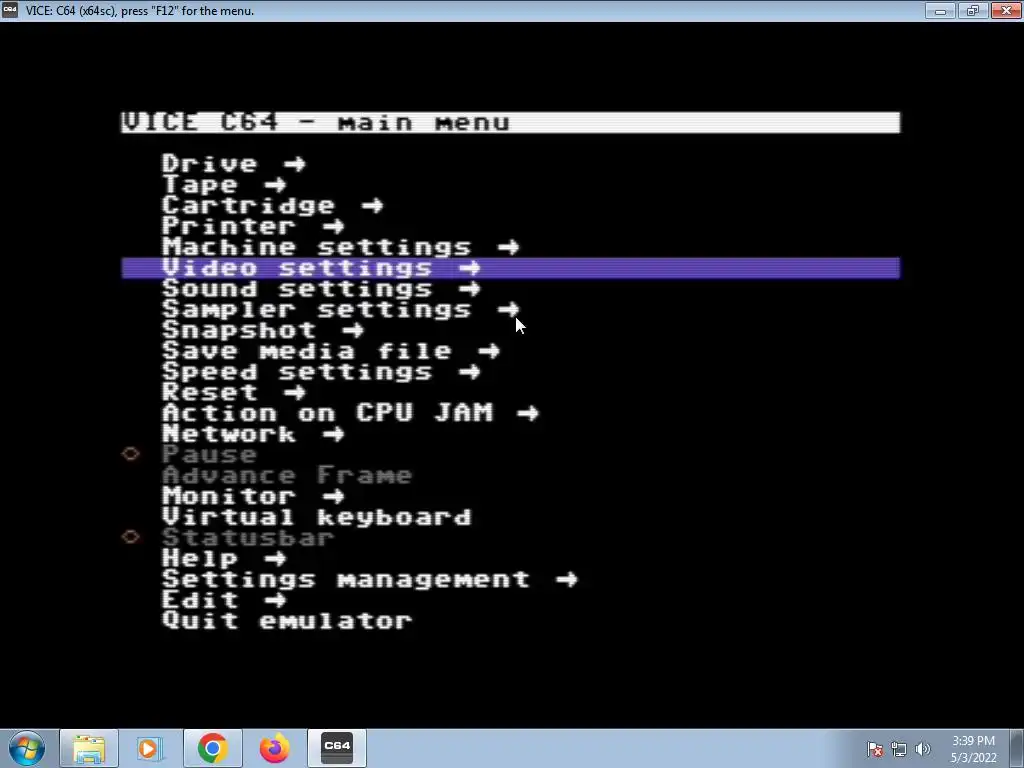Open Sampler settings submenu
This screenshot has height=768, width=1024.
(x=340, y=310)
